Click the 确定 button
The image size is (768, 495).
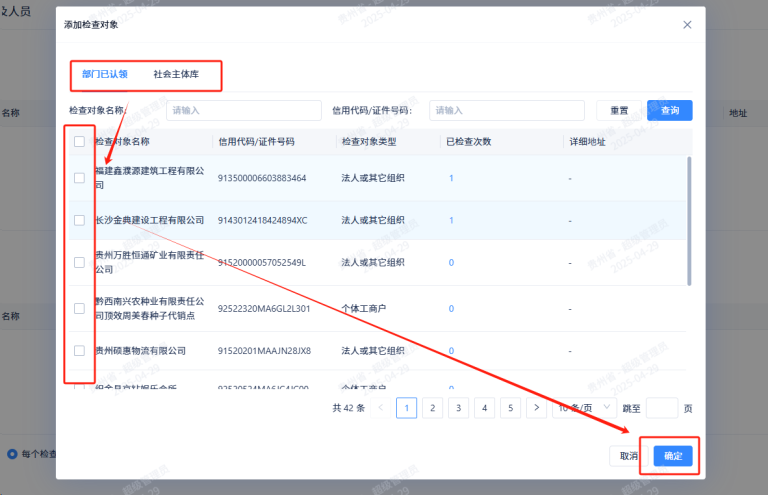(673, 456)
